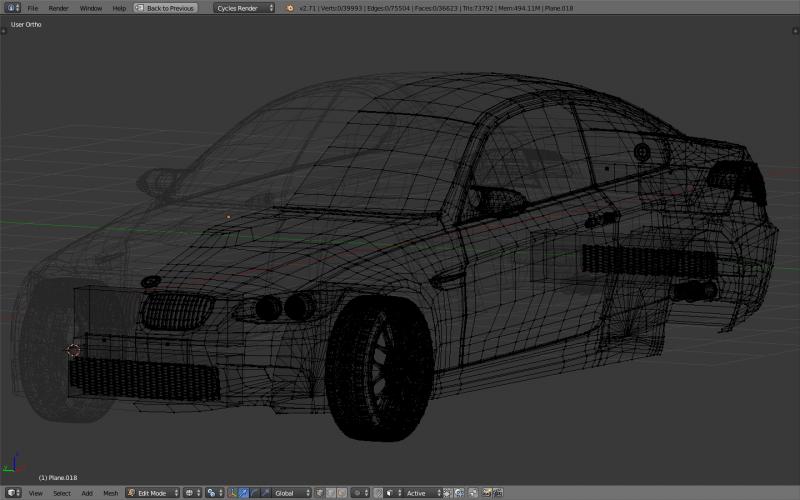Viewport: 800px width, 500px height.
Task: Switch to vertex select mode
Action: [x=319, y=493]
